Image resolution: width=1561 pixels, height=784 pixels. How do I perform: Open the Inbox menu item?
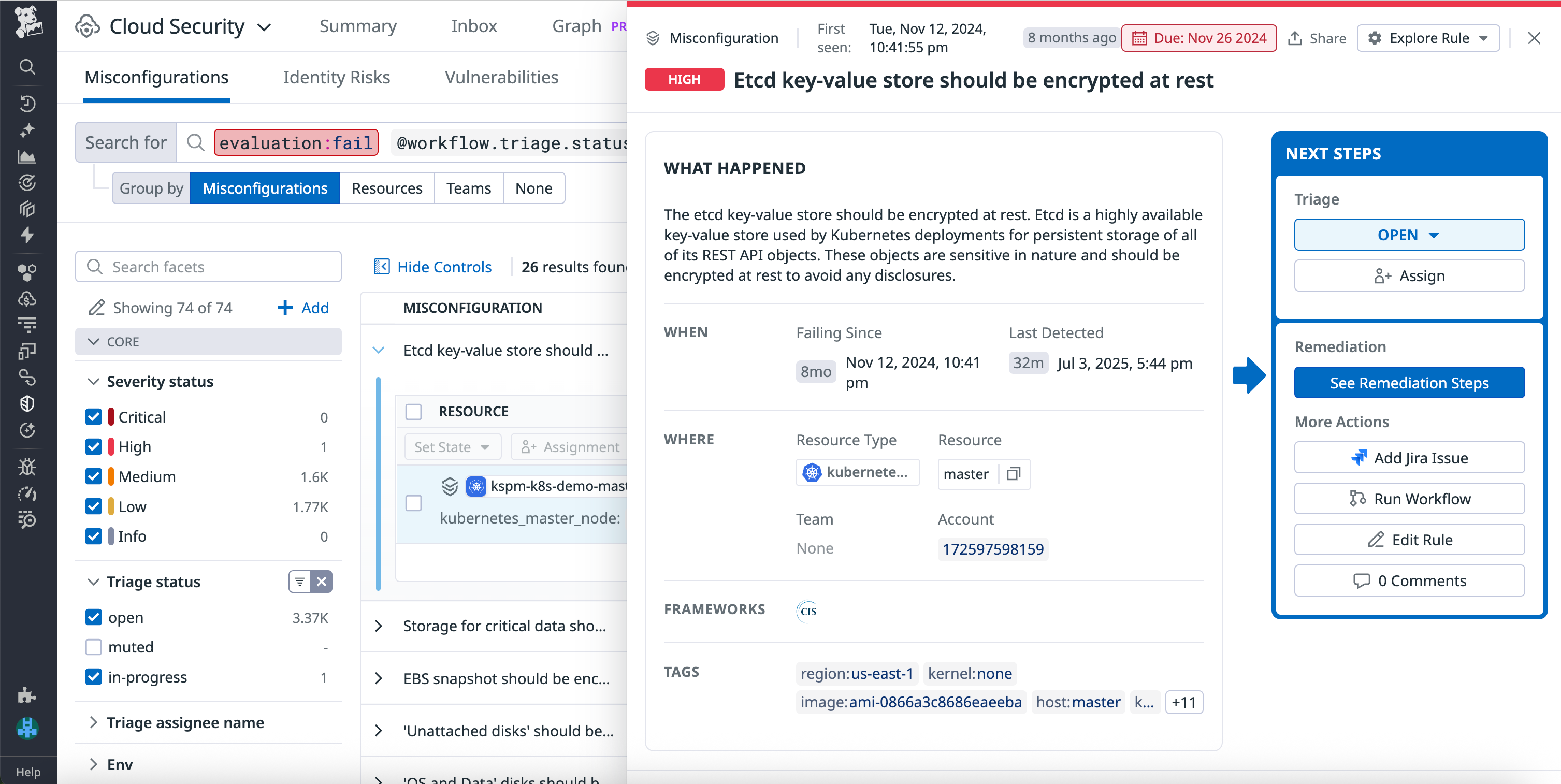474,25
